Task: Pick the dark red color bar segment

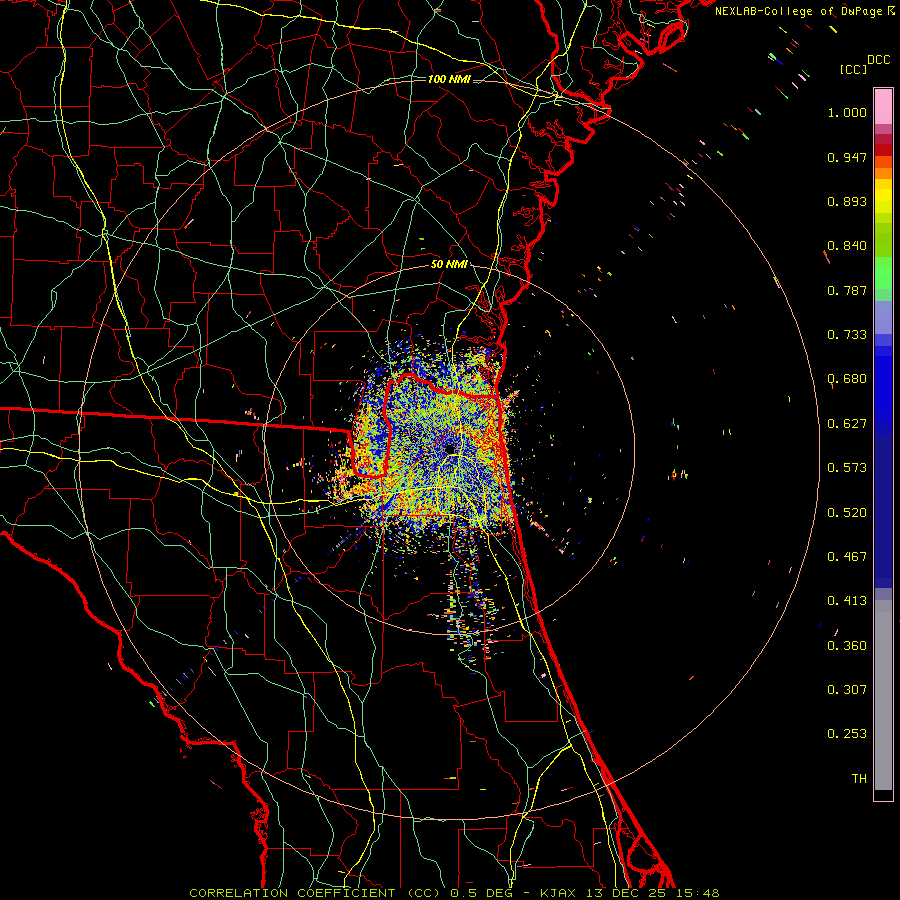Action: click(x=883, y=150)
